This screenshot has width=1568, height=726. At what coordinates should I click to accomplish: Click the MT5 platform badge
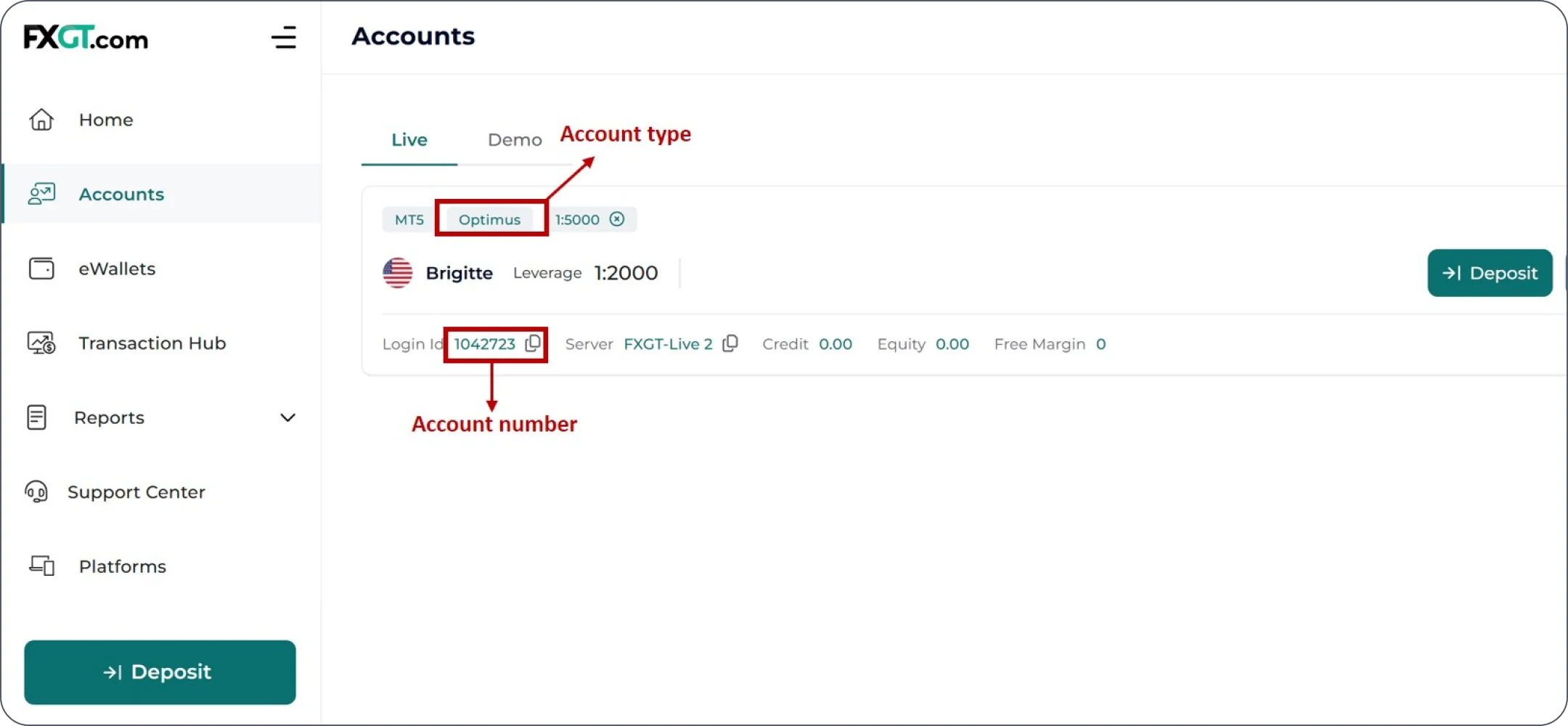[409, 219]
